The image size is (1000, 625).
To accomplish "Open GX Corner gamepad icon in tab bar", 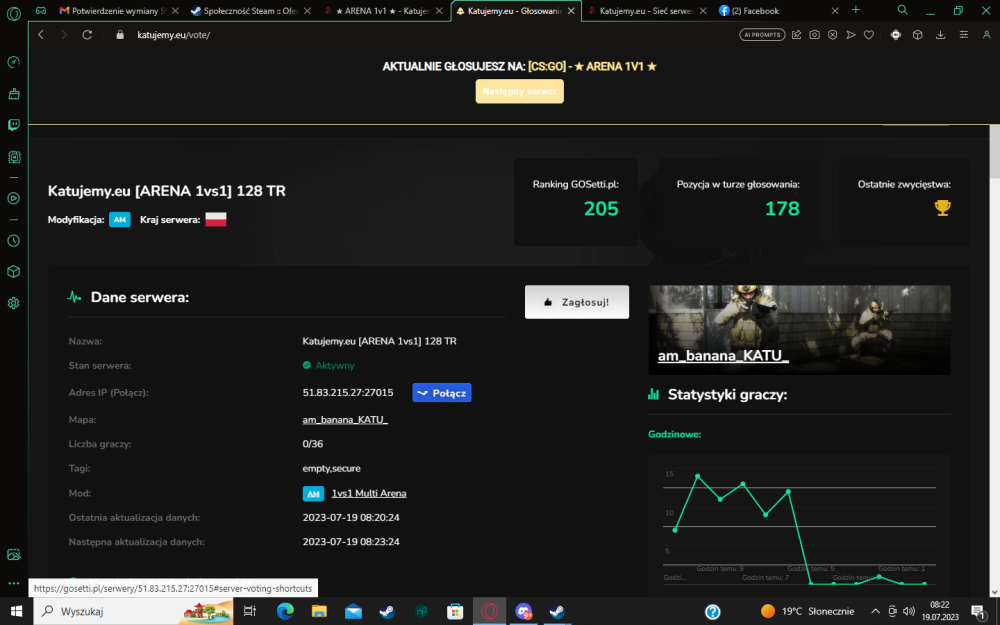I will pos(41,11).
